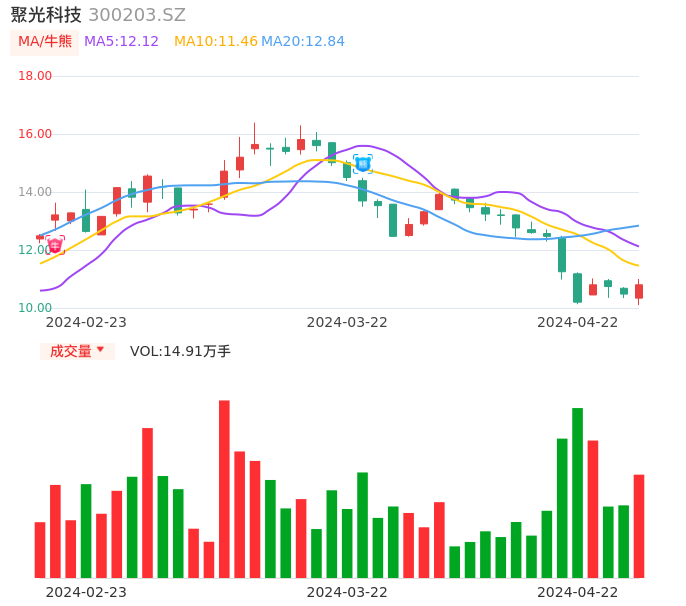The height and width of the screenshot is (606, 686).
Task: Select the MA10:11.46 legend label
Action: tap(216, 42)
